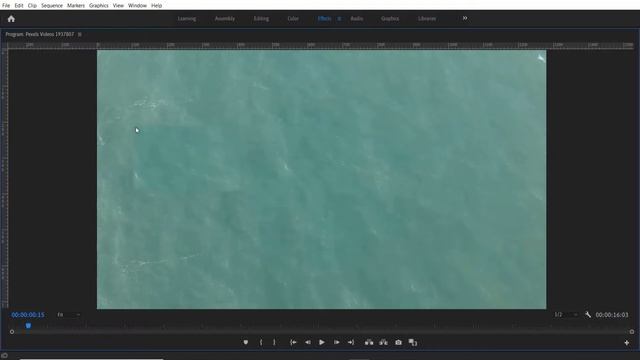Step forward one frame
640x360 pixels.
click(337, 342)
